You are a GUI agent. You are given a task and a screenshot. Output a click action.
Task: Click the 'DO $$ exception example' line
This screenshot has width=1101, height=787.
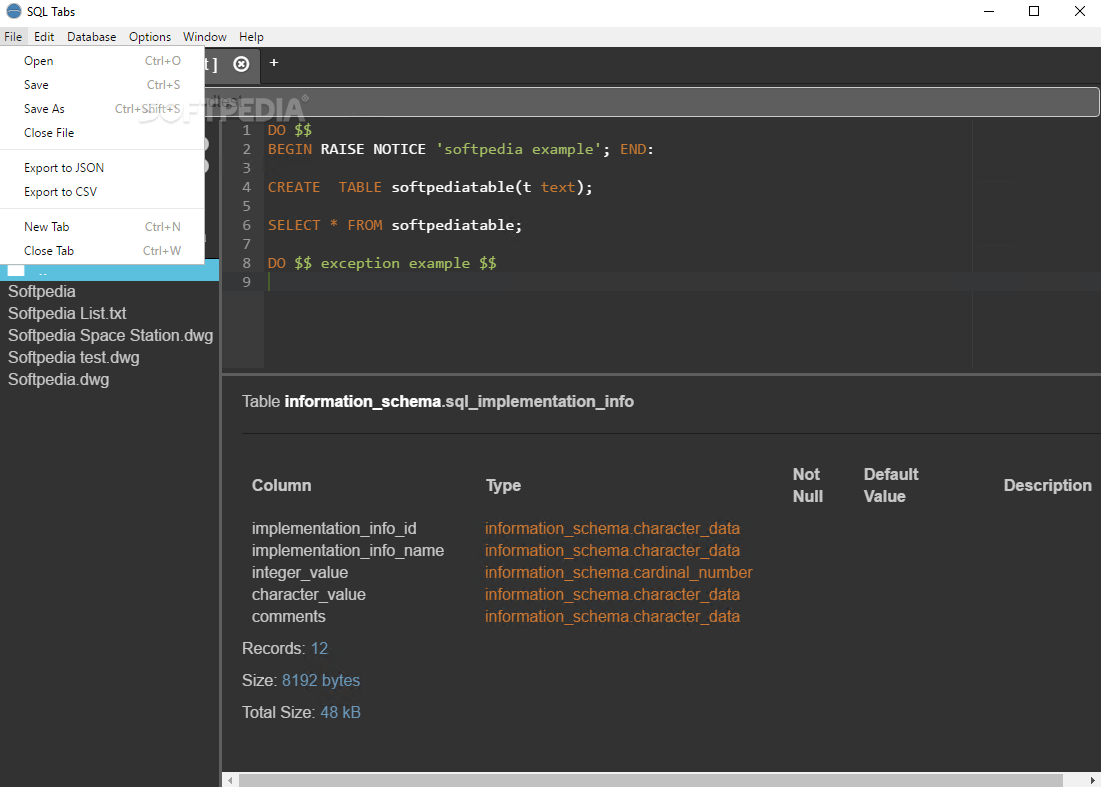pyautogui.click(x=382, y=263)
